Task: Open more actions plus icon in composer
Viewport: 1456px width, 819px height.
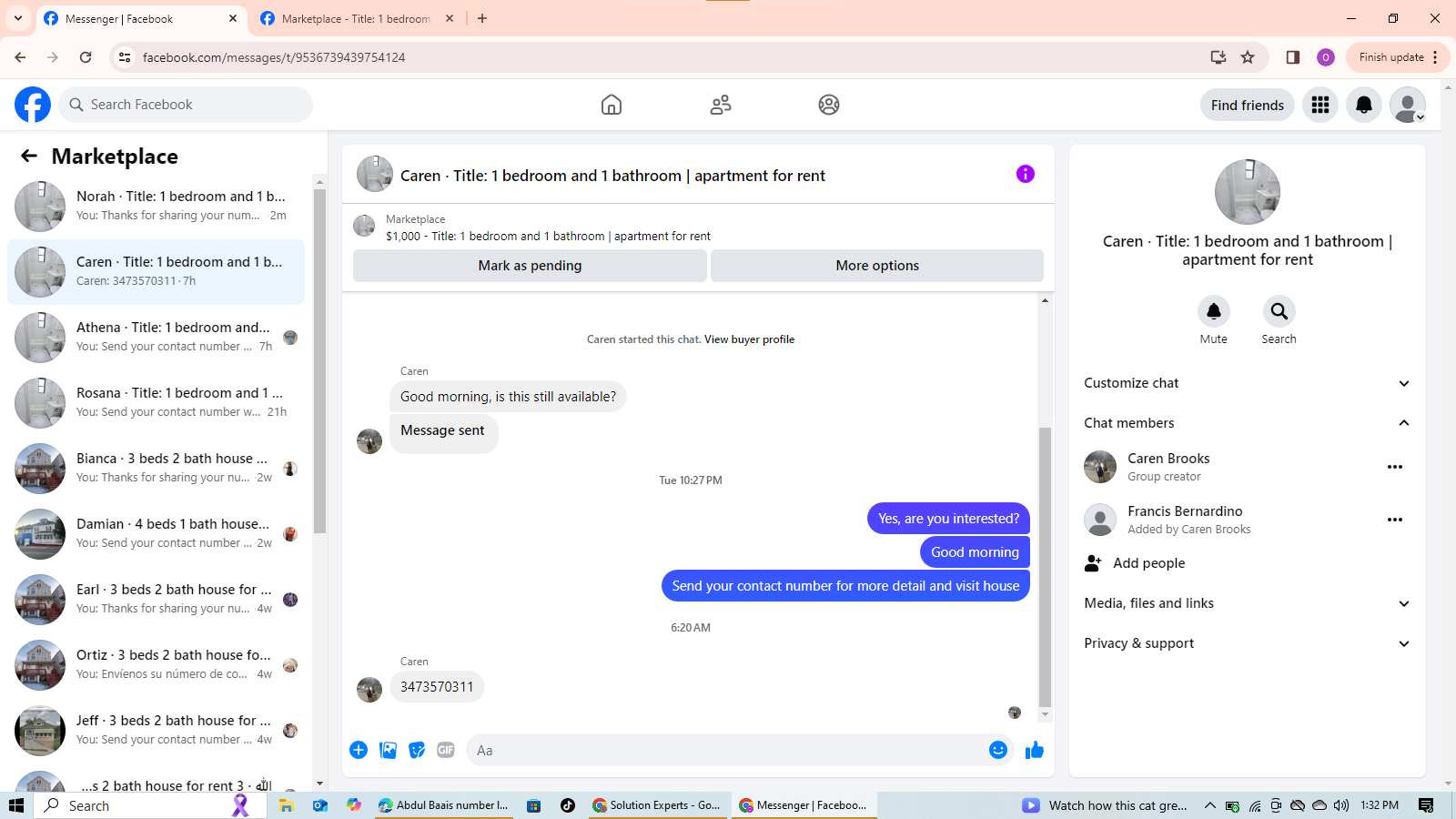Action: point(359,750)
